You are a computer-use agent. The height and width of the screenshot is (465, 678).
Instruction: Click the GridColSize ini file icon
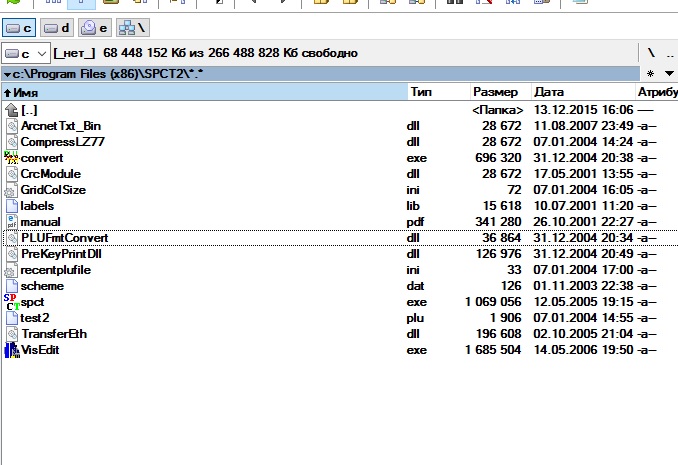[11, 190]
